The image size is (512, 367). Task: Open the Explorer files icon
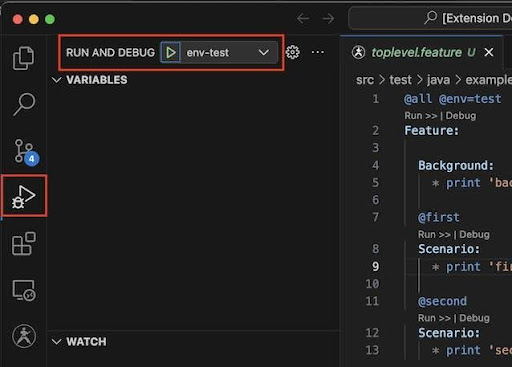point(23,58)
